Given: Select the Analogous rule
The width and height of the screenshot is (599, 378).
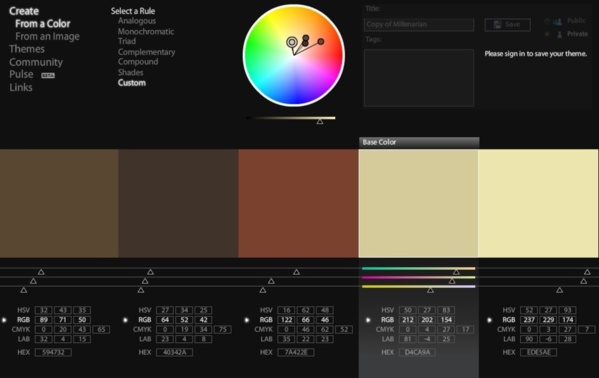Looking at the screenshot, I should point(137,21).
